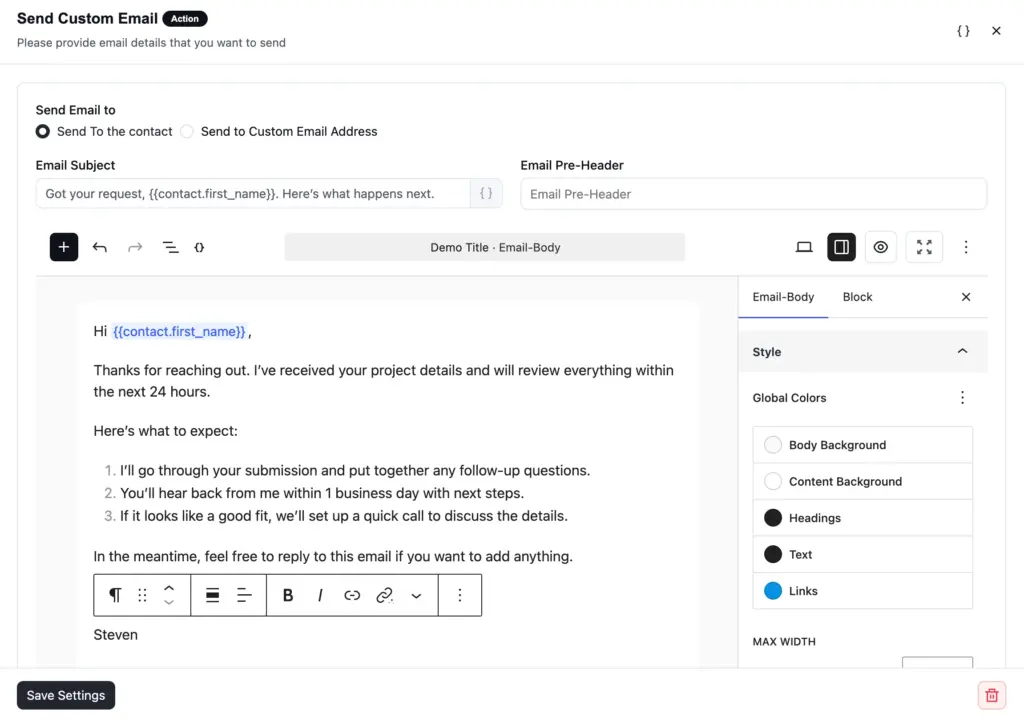Click the Thanks for reaching out paragraph
The width and height of the screenshot is (1024, 722).
[x=383, y=381]
